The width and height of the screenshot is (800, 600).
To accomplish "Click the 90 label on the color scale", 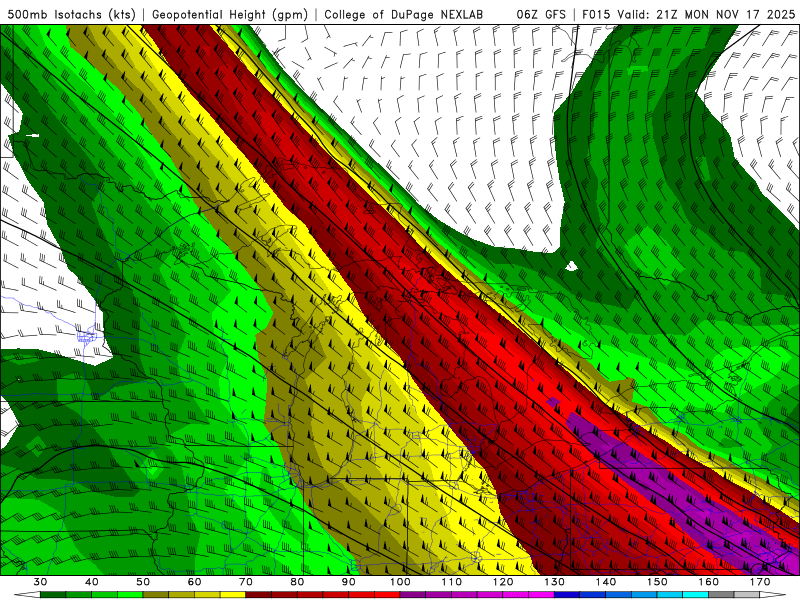I will tap(349, 582).
